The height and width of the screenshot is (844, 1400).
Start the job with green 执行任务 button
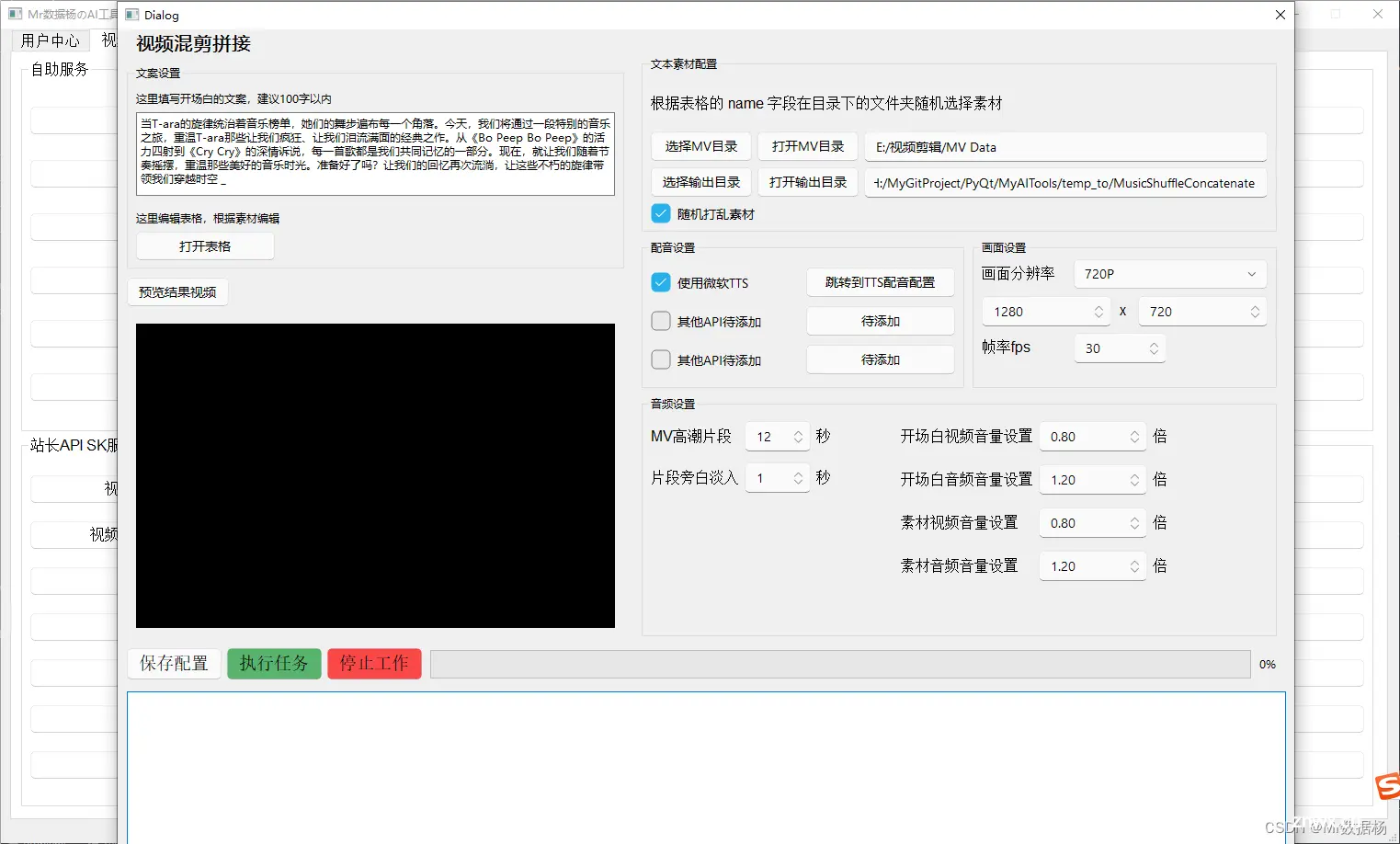pos(274,664)
